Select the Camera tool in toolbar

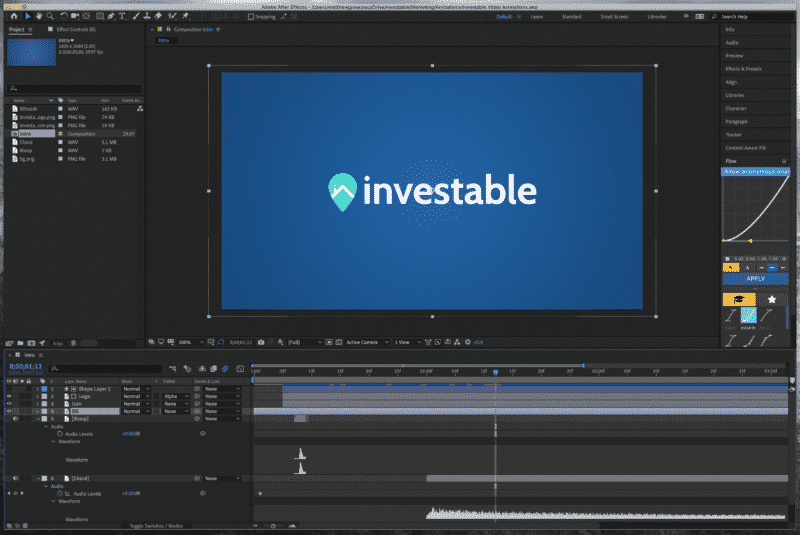point(75,16)
